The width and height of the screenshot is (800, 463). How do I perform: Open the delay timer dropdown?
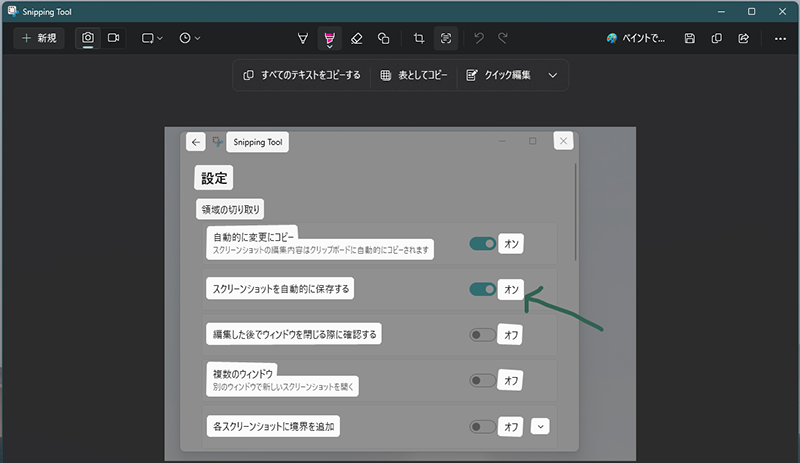[189, 38]
